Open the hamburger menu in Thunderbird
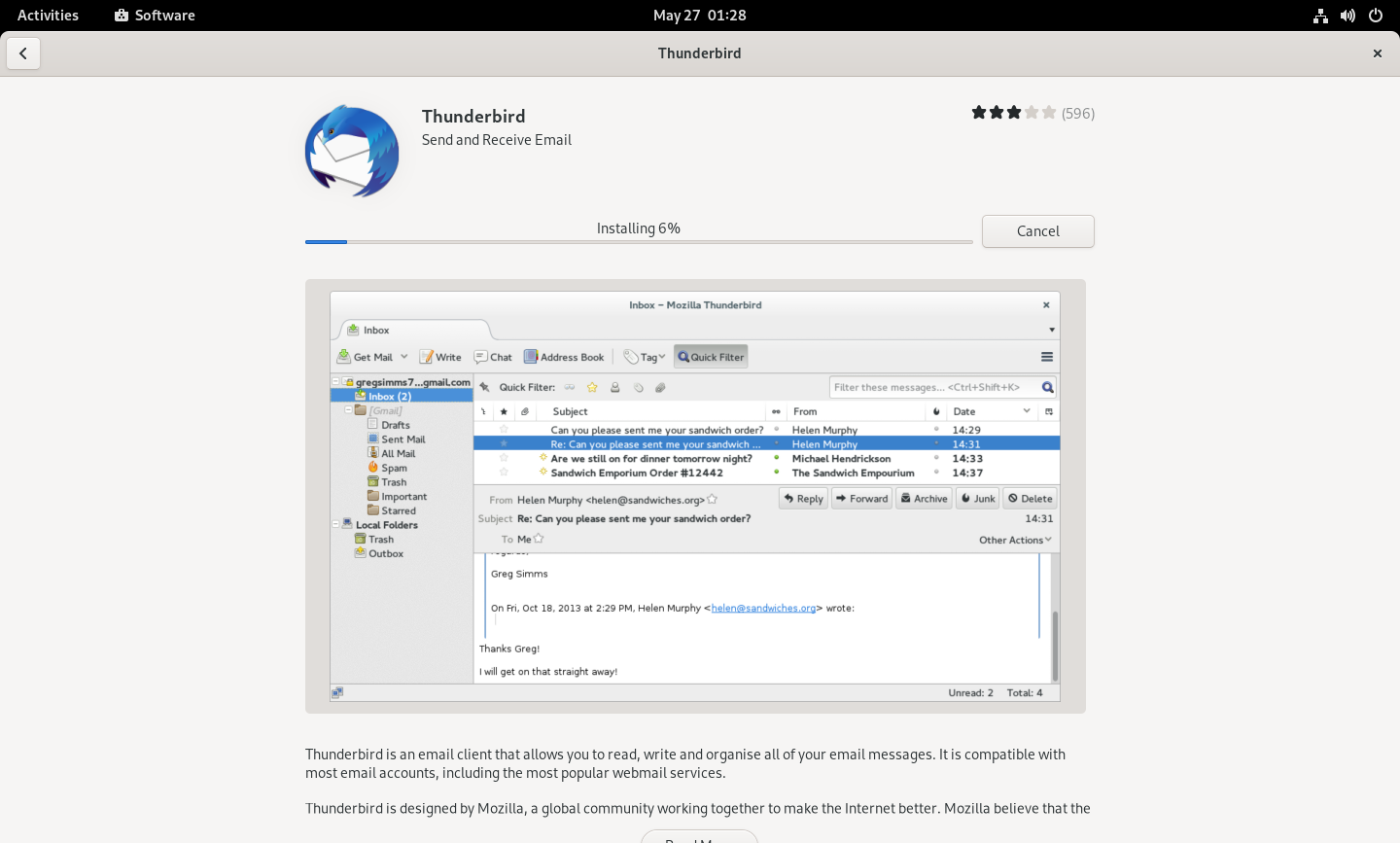 pos(1046,356)
